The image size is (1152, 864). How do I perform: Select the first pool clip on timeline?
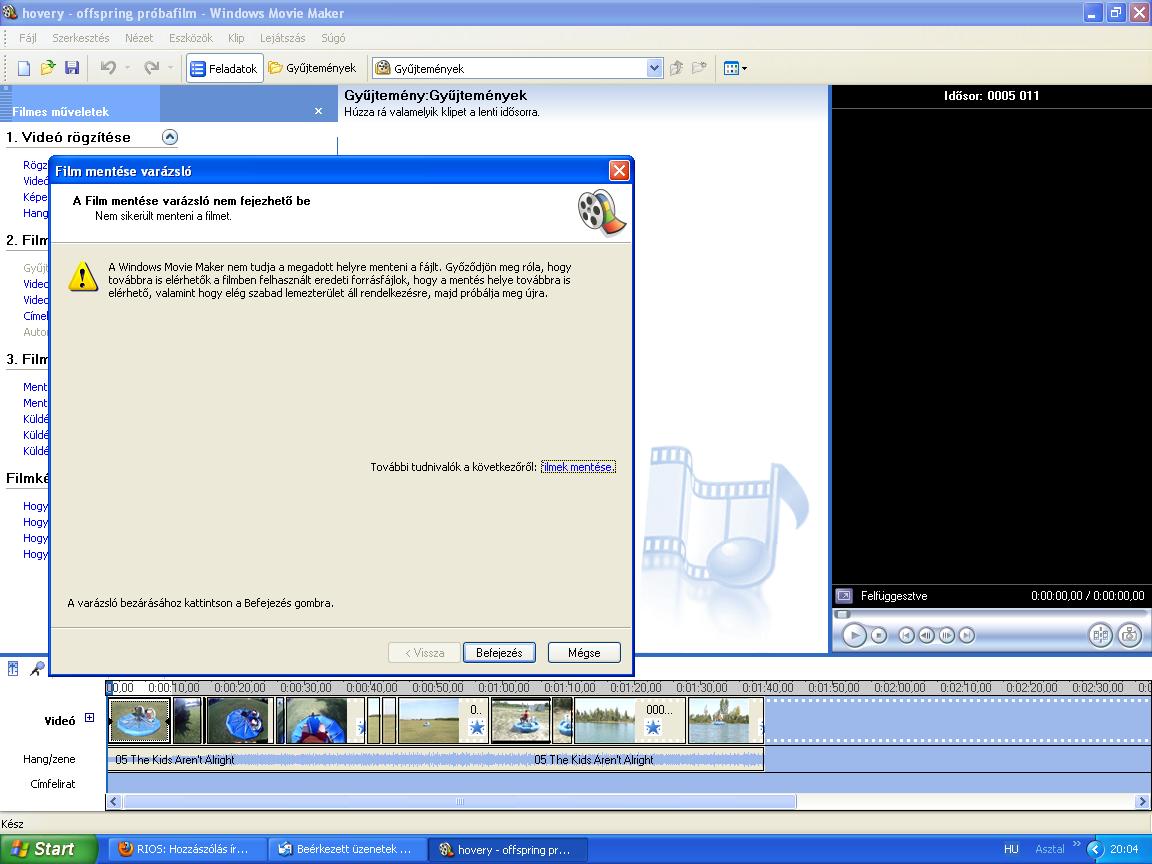click(139, 721)
